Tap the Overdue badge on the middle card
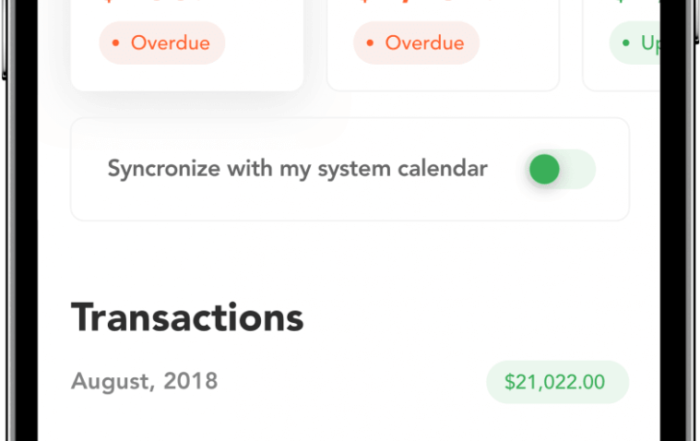This screenshot has width=700, height=441. 416,43
